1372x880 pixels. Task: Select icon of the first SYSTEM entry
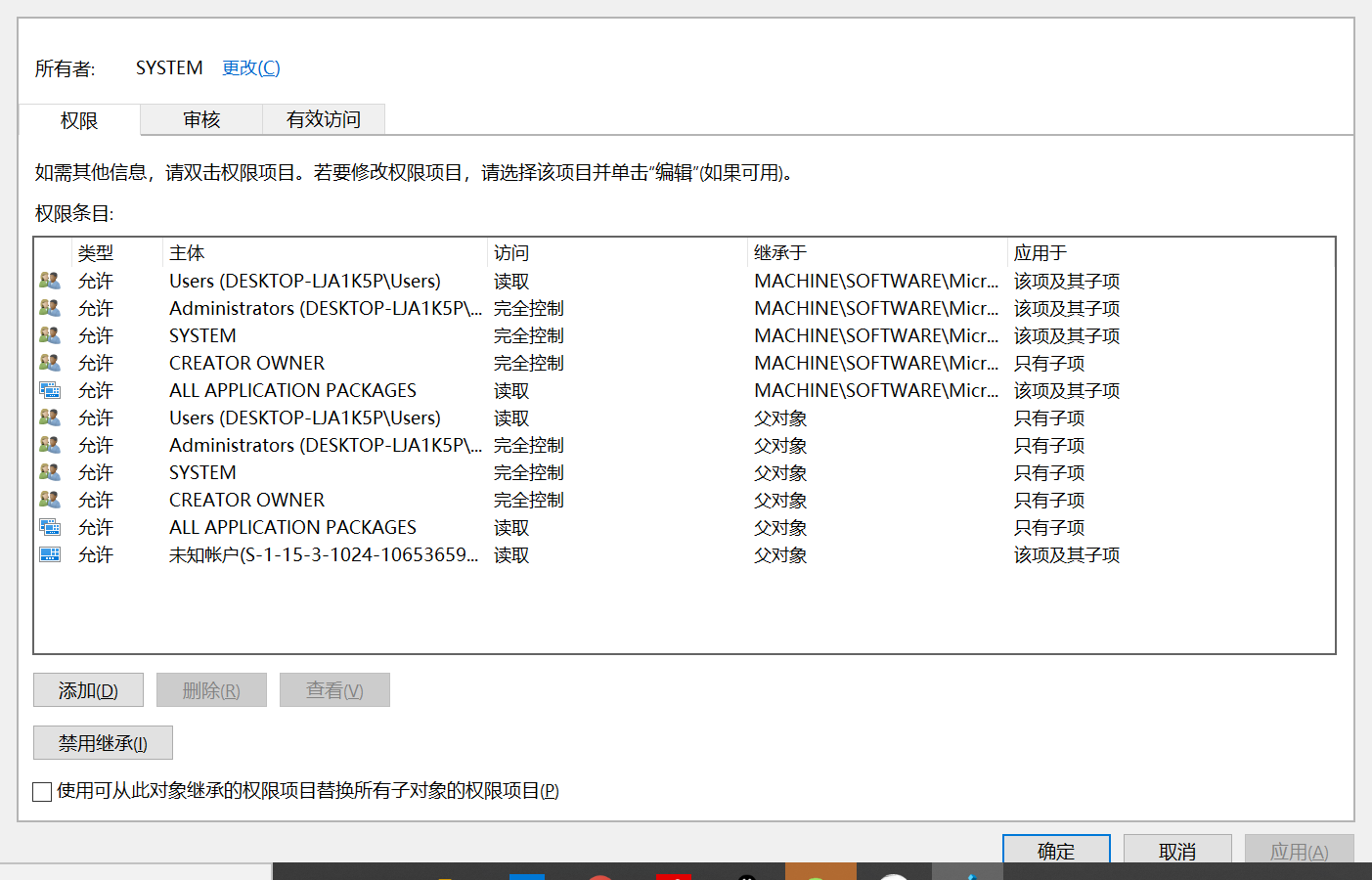50,335
